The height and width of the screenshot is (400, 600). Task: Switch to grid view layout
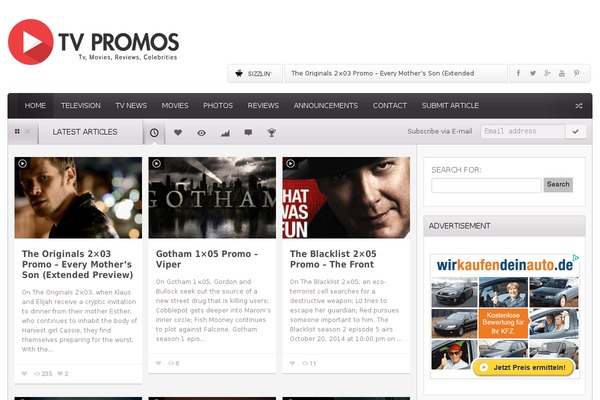pos(17,131)
